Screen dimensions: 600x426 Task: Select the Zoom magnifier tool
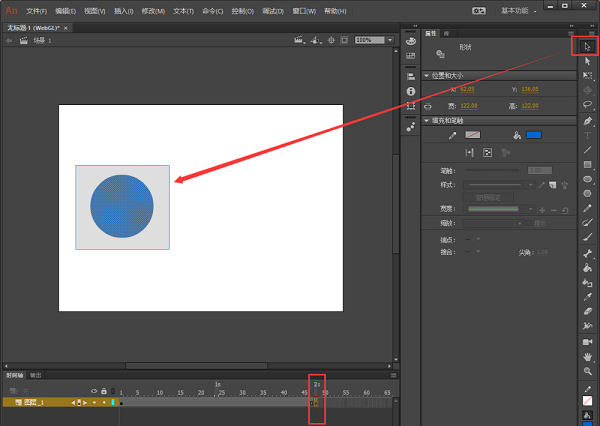[587, 371]
